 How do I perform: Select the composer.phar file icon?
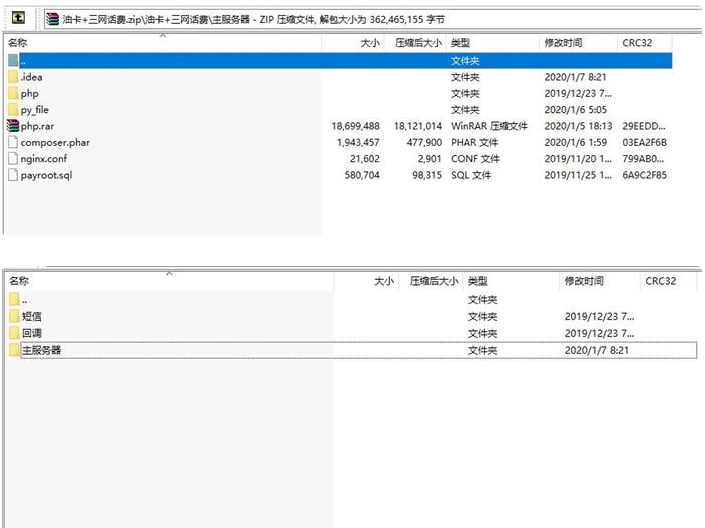coord(13,142)
